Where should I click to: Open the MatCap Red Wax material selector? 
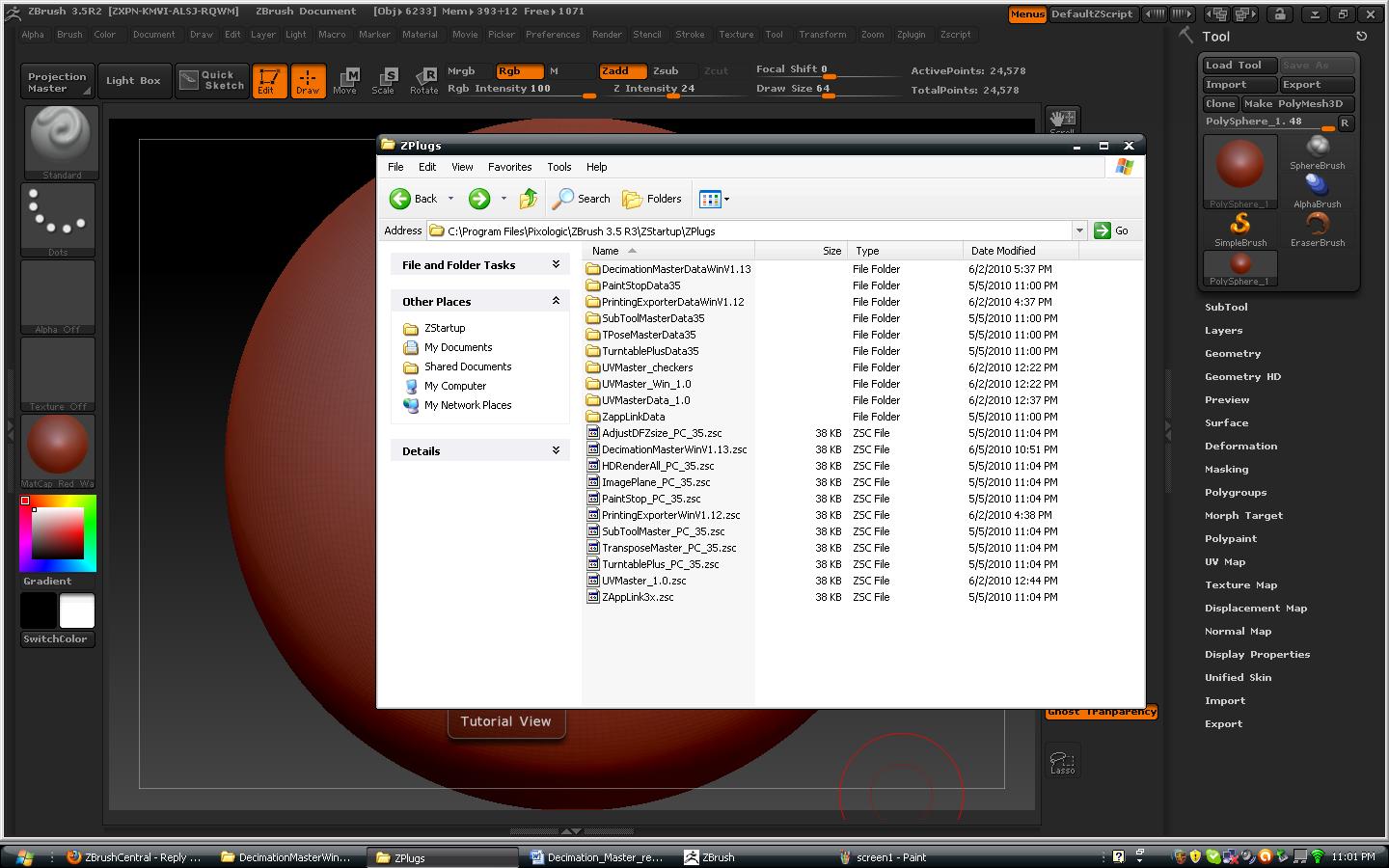click(58, 450)
